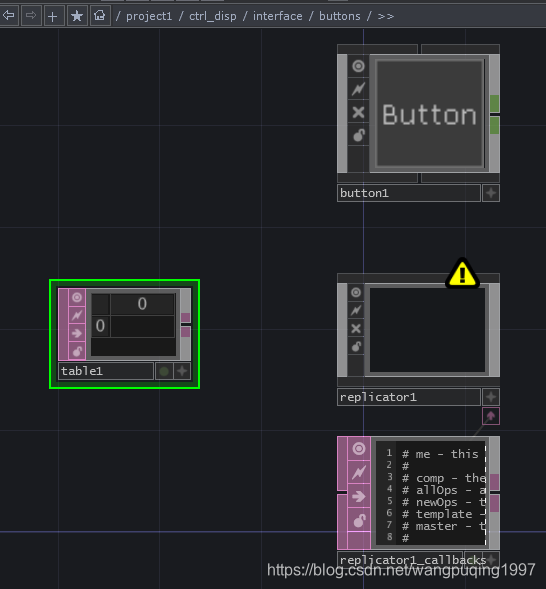Click the Button viewer in button1
Image resolution: width=546 pixels, height=589 pixels.
coord(430,113)
